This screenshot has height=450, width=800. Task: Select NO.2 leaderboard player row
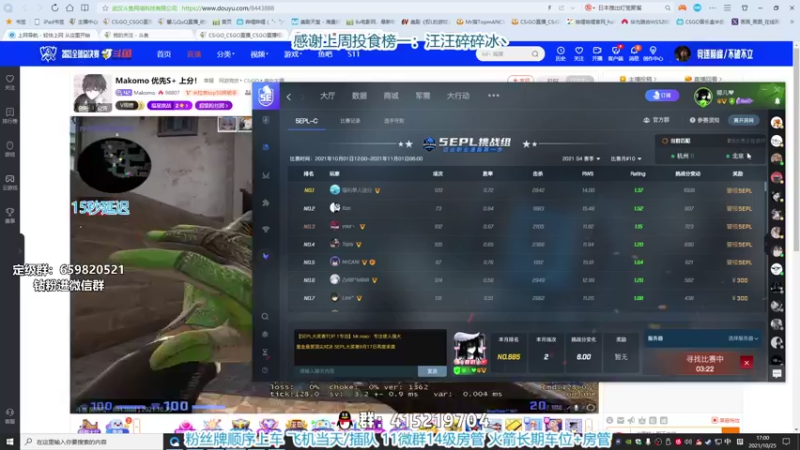[527, 208]
